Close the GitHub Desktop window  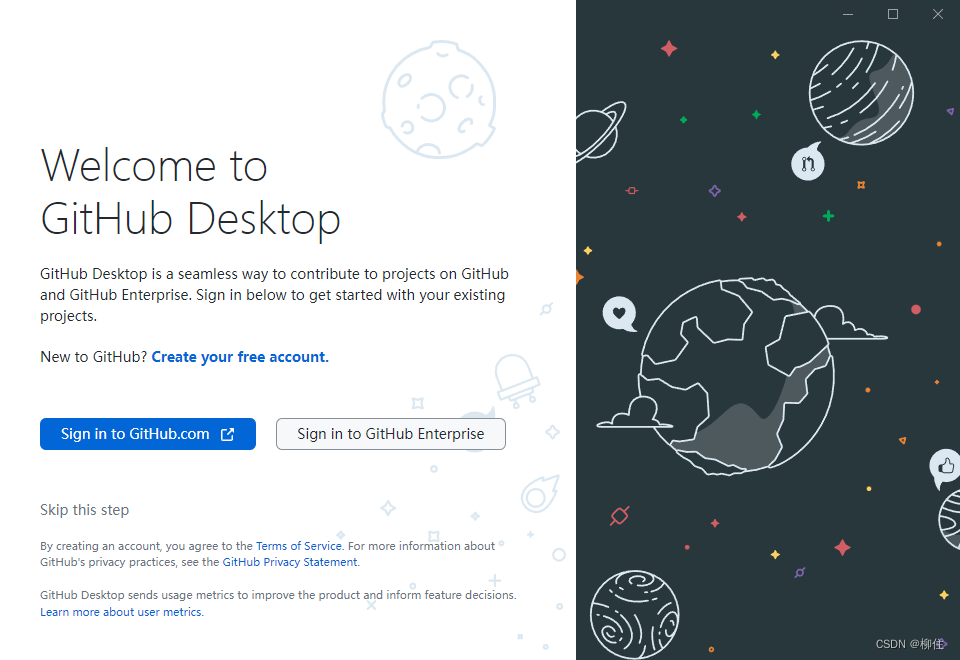tap(937, 14)
